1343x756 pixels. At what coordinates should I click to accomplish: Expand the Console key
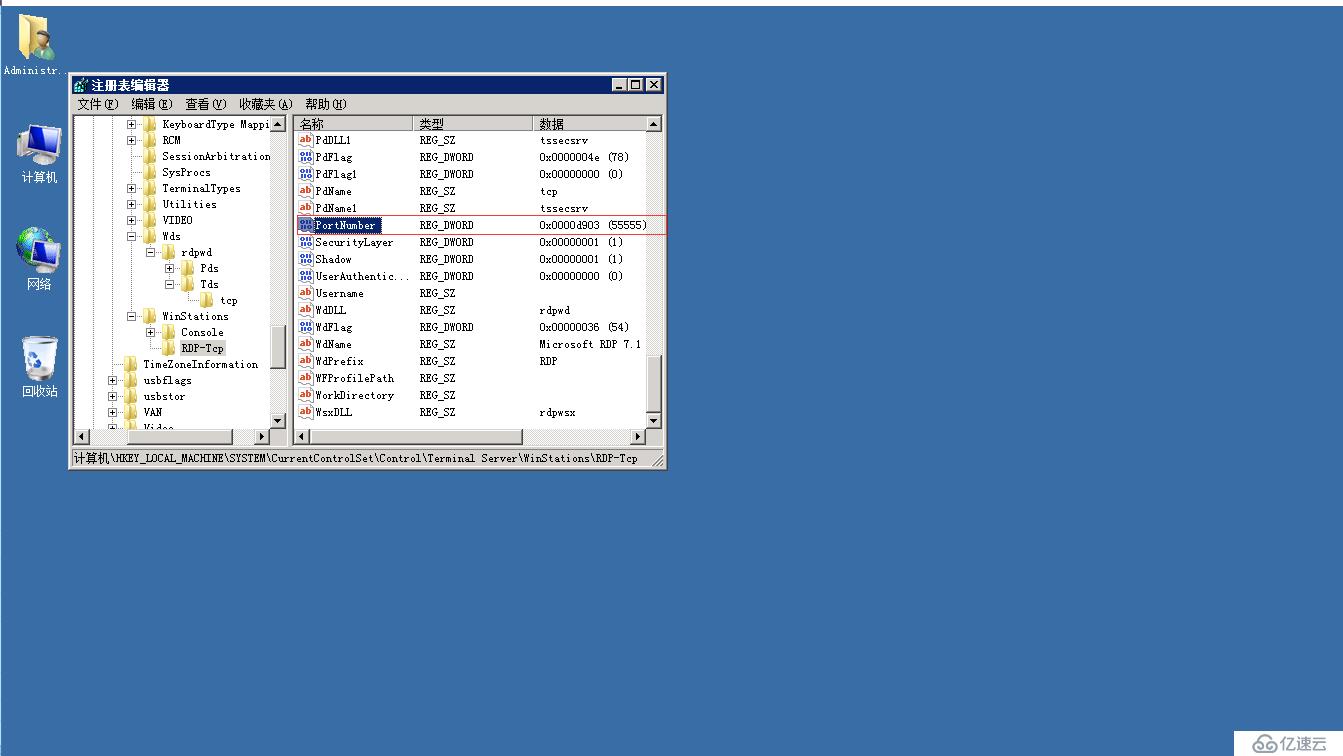click(x=150, y=332)
